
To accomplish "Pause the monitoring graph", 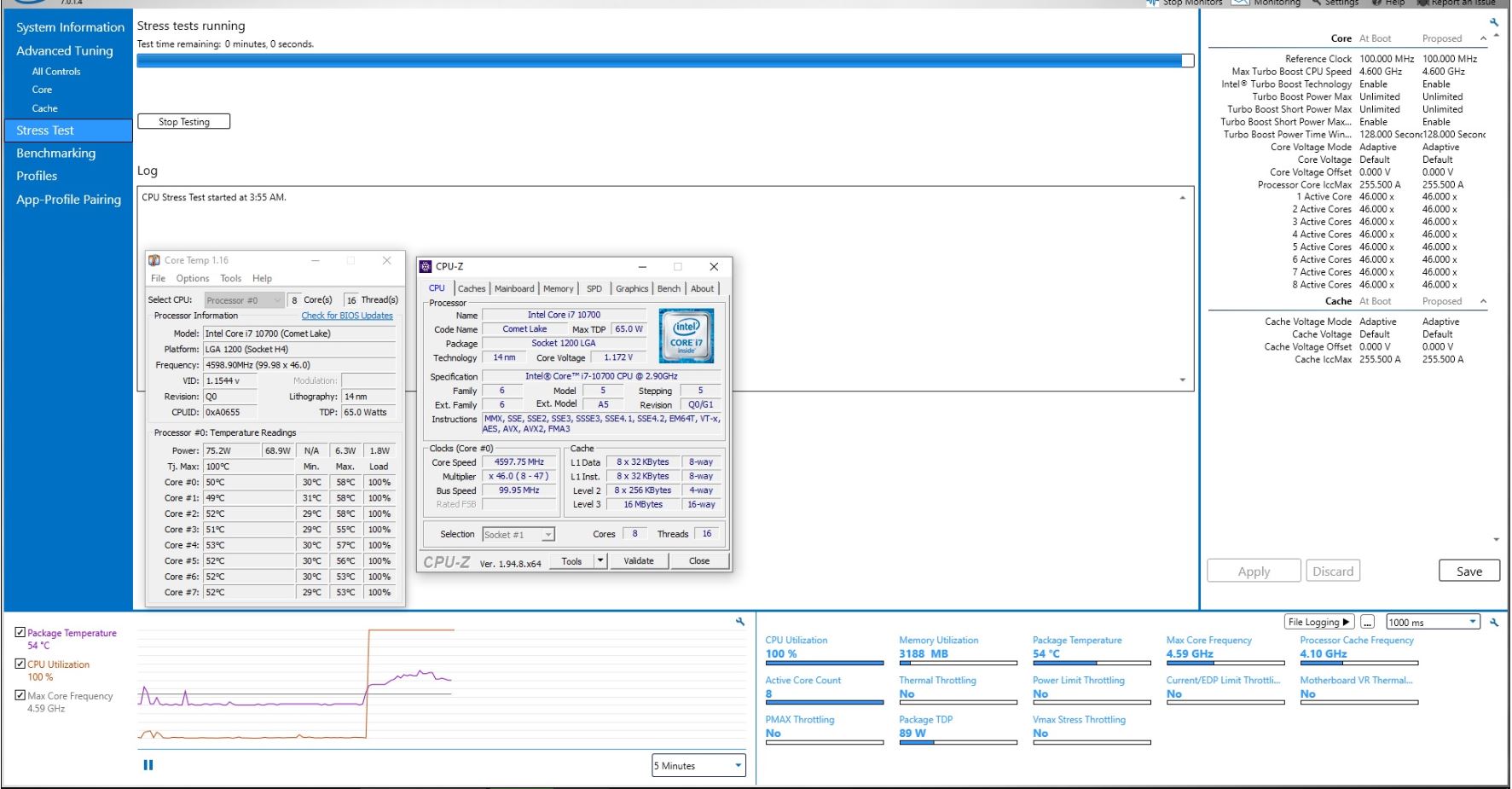I will tap(148, 765).
